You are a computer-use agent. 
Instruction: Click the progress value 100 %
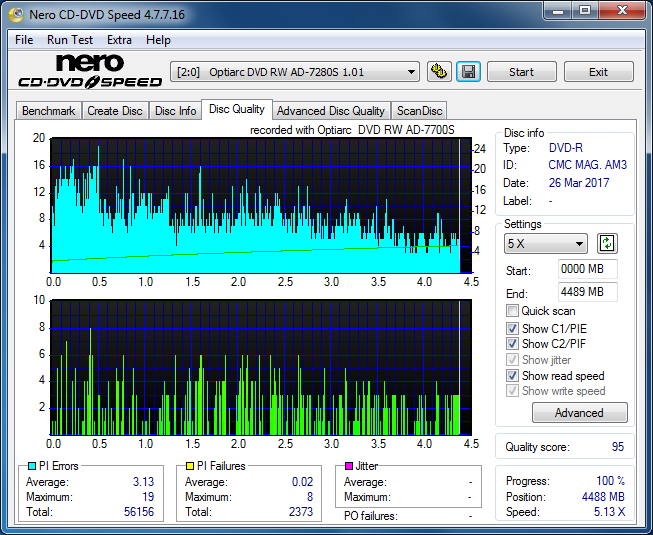tap(611, 481)
